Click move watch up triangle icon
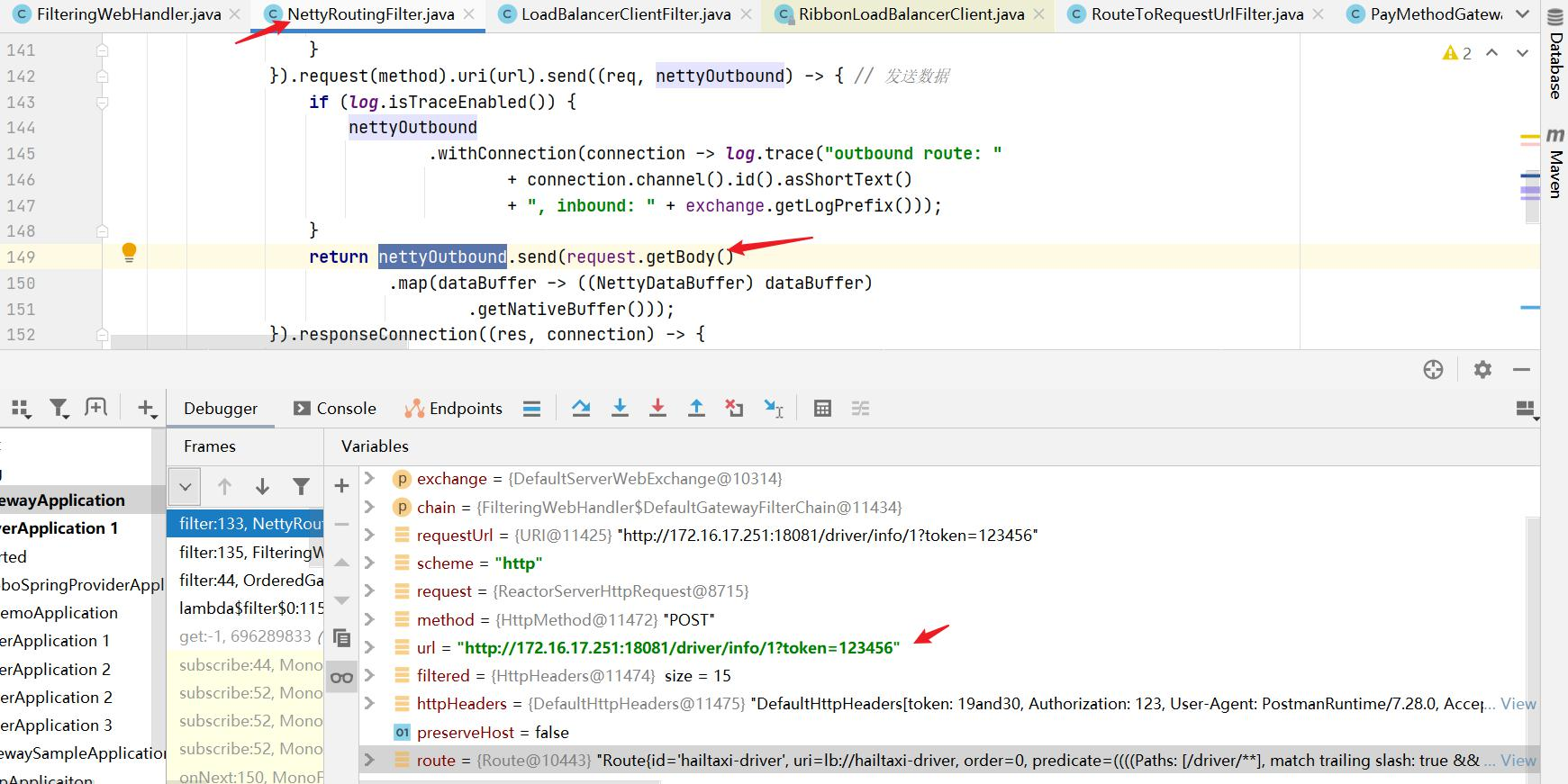 [341, 563]
